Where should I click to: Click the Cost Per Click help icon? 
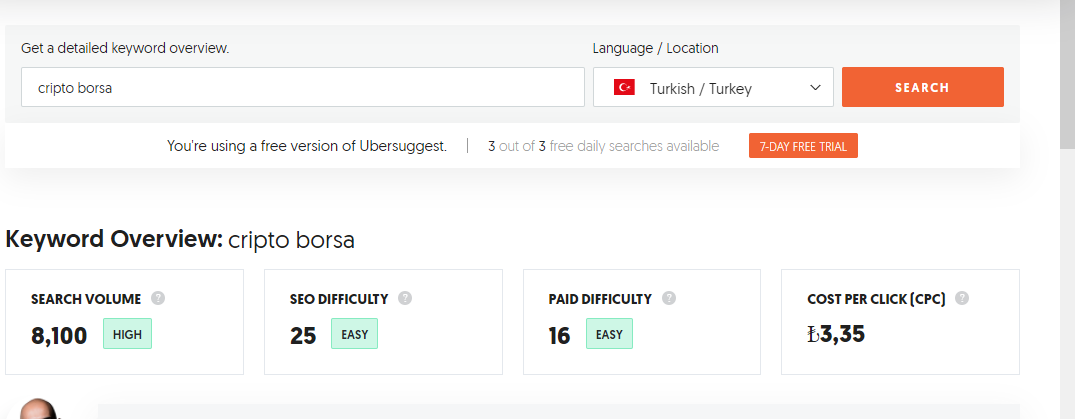(x=963, y=298)
